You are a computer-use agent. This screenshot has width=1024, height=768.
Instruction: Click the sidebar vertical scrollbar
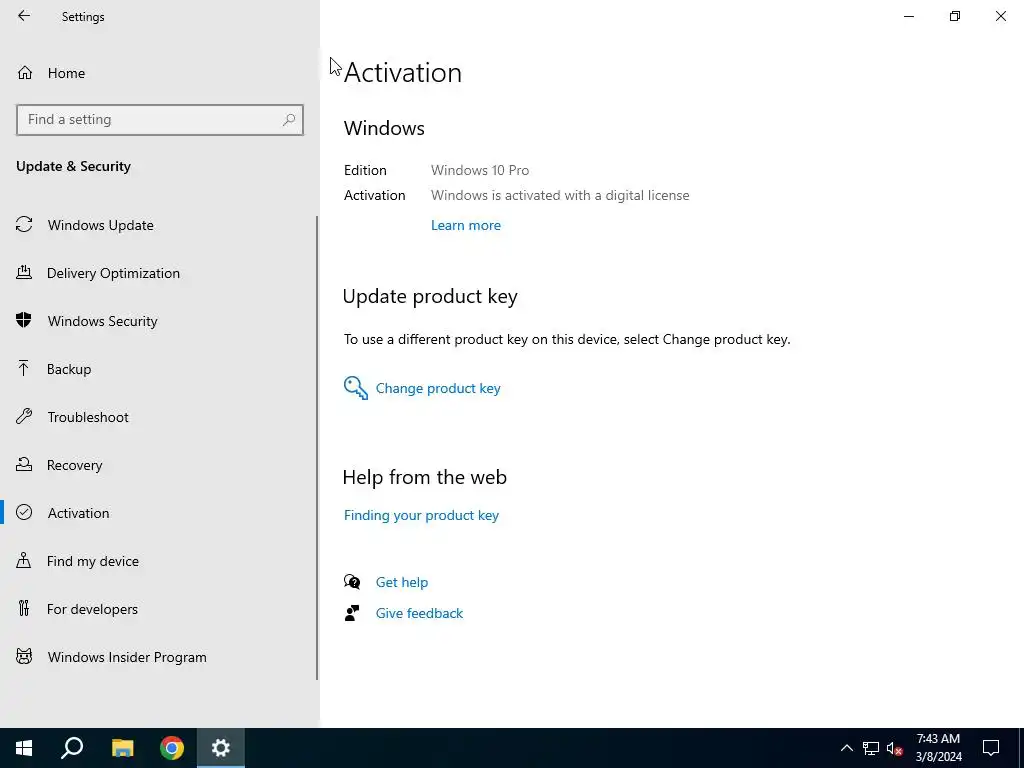[317, 448]
